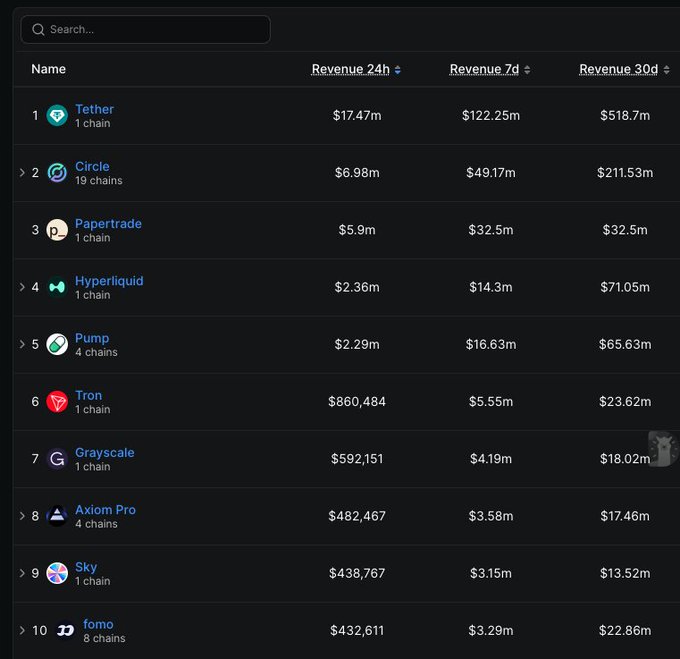The image size is (680, 659).
Task: Open the Axiom Pro protocol link
Action: [105, 510]
